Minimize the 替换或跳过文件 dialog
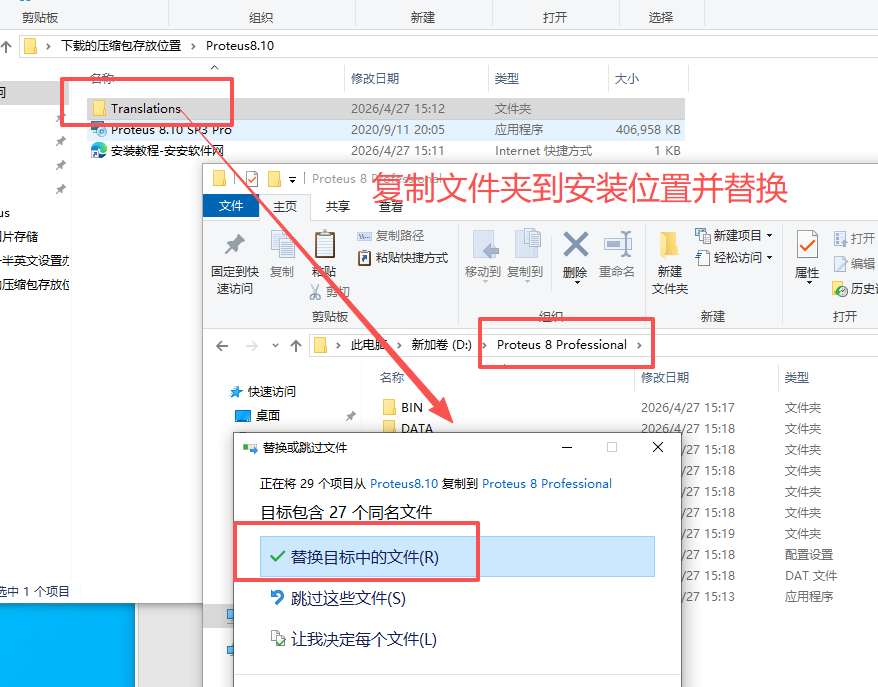The image size is (878, 687). [567, 447]
